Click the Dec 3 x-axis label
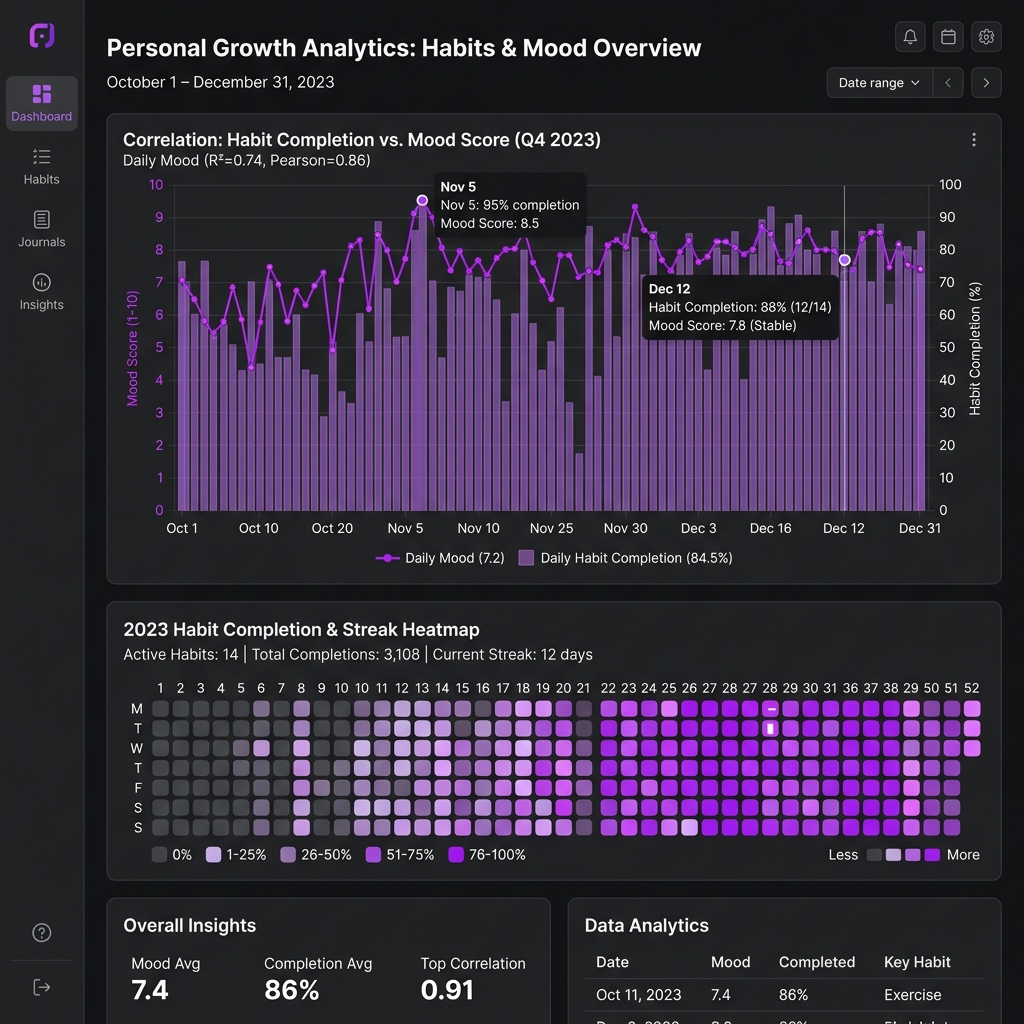Image resolution: width=1024 pixels, height=1024 pixels. [698, 528]
